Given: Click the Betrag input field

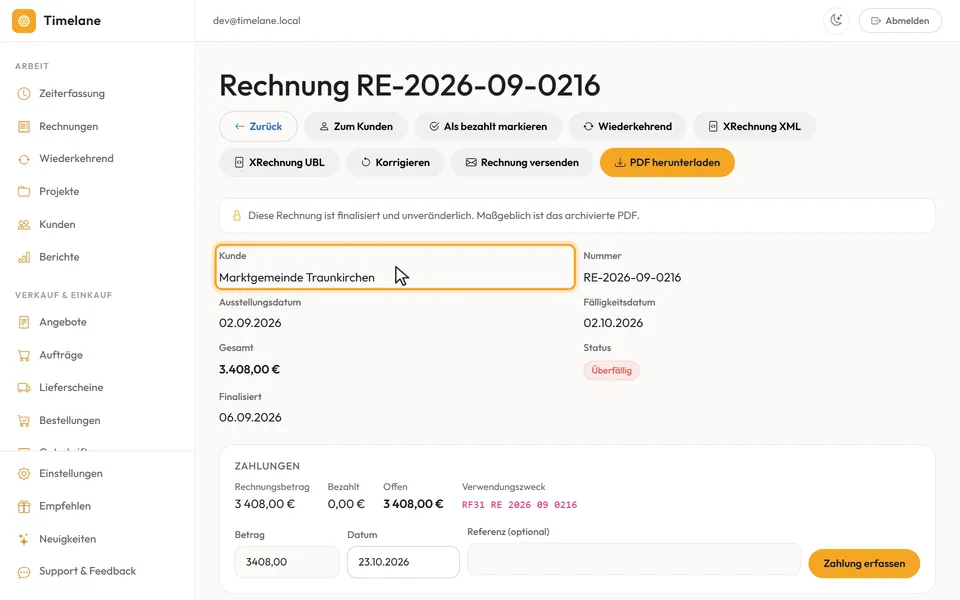Looking at the screenshot, I should click(287, 562).
